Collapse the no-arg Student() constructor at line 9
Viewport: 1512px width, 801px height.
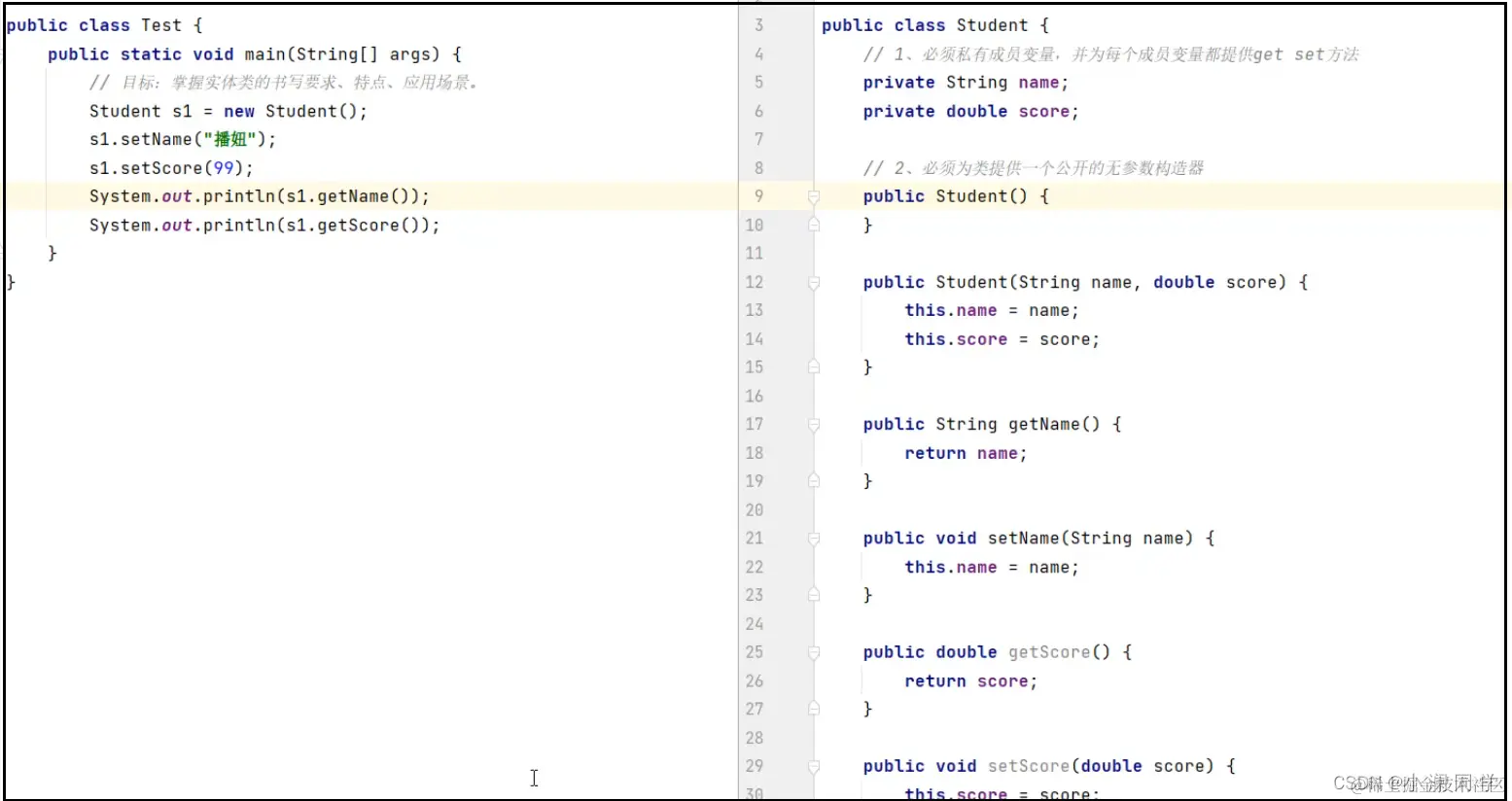(814, 196)
